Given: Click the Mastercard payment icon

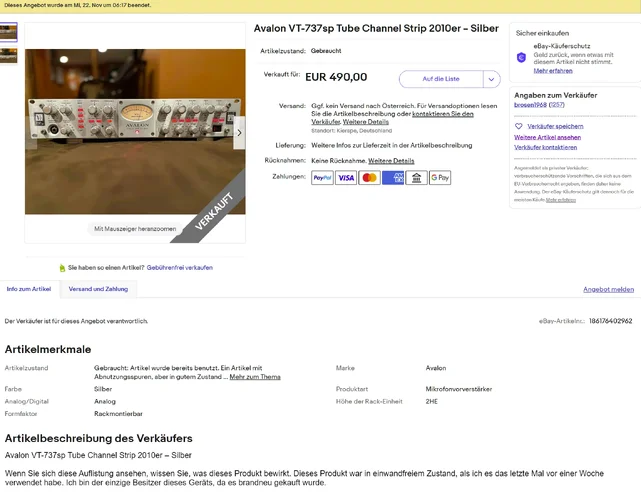Looking at the screenshot, I should click(x=370, y=178).
